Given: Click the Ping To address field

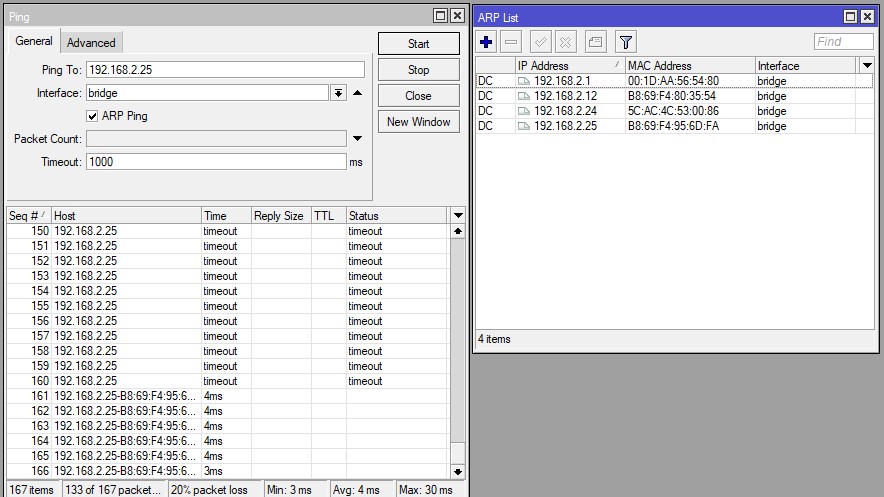Looking at the screenshot, I should coord(225,70).
